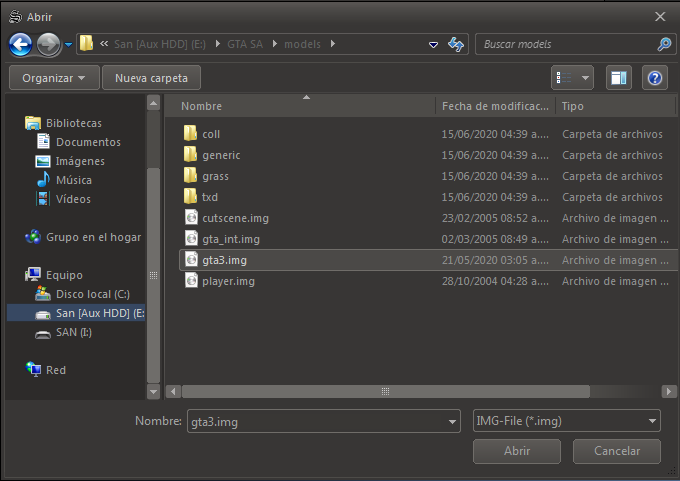Viewport: 680px width, 481px height.
Task: Click the magnifier search icon
Action: pyautogui.click(x=664, y=44)
